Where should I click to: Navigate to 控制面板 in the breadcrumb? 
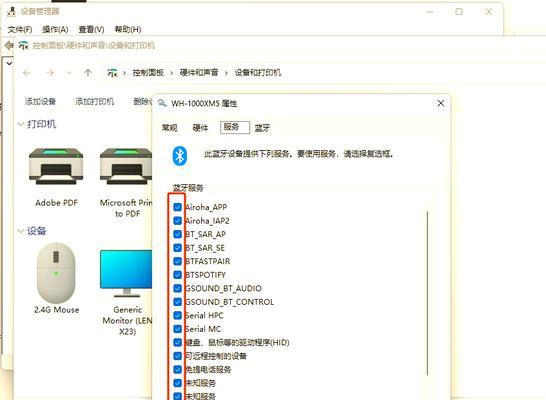(x=148, y=72)
